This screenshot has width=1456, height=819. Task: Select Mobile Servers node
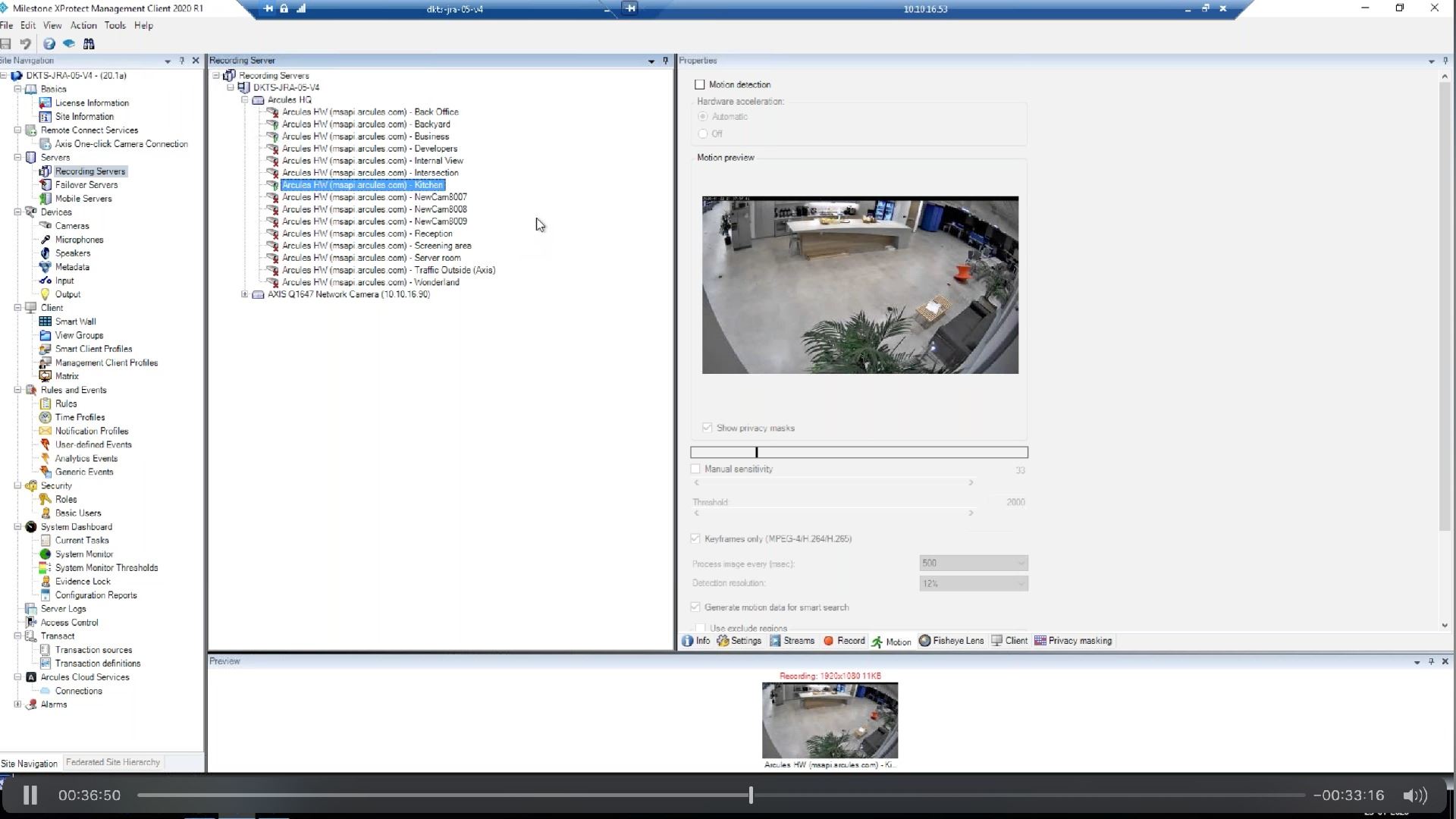[x=83, y=199]
